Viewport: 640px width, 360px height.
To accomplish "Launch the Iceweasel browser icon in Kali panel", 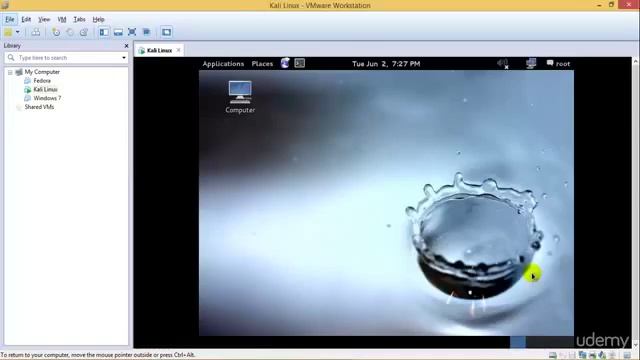I will pos(285,63).
